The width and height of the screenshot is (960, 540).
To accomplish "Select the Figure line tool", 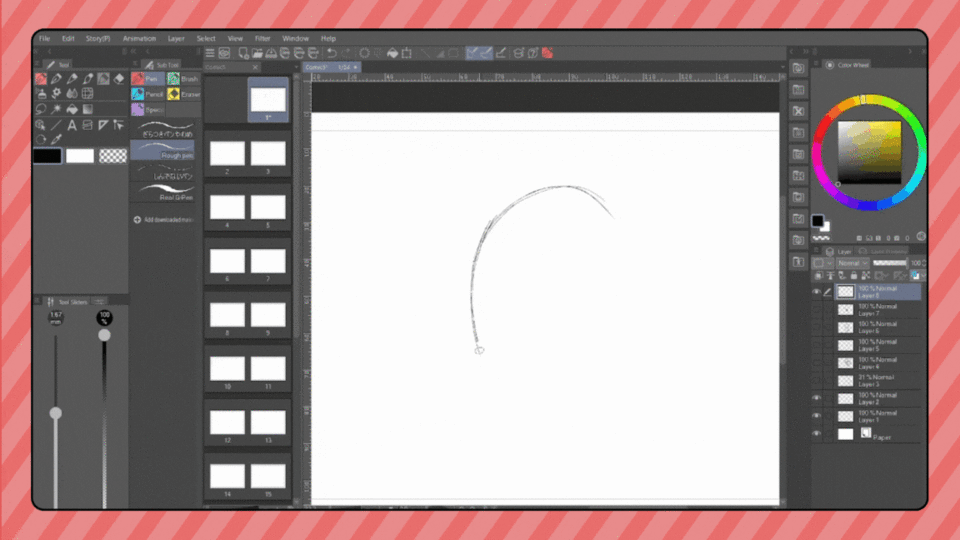I will coord(56,125).
